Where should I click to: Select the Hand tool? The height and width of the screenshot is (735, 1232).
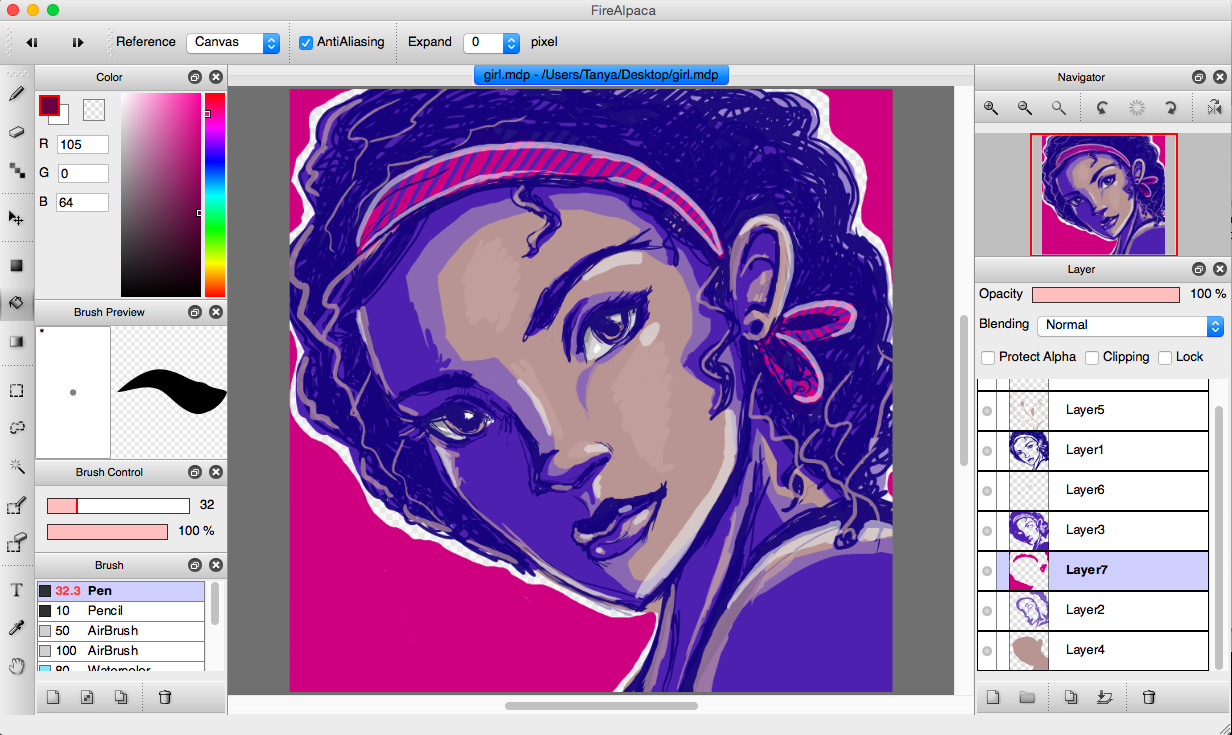(16, 666)
